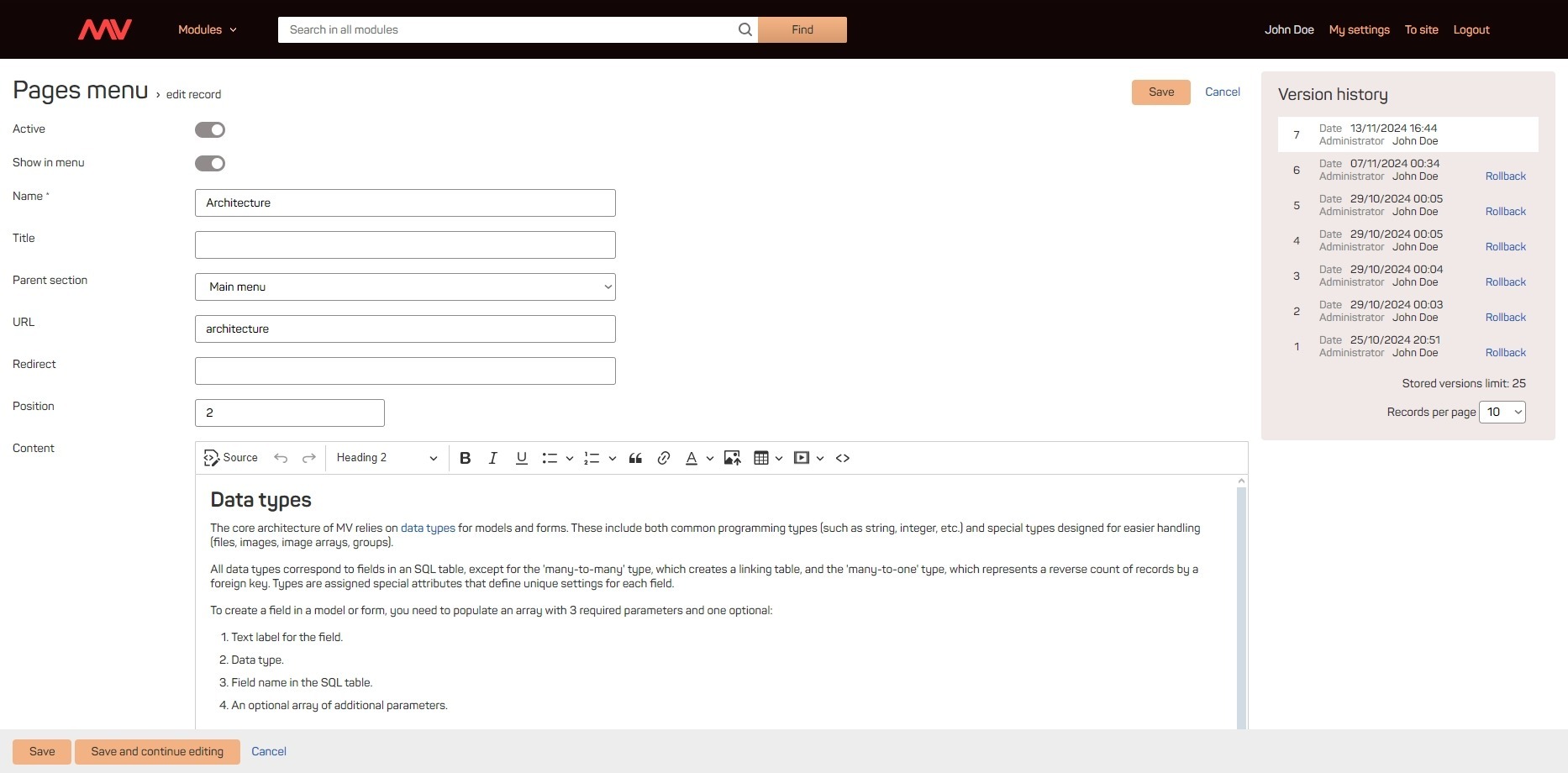Image resolution: width=1568 pixels, height=773 pixels.
Task: Toggle the Active switch
Action: pos(210,129)
